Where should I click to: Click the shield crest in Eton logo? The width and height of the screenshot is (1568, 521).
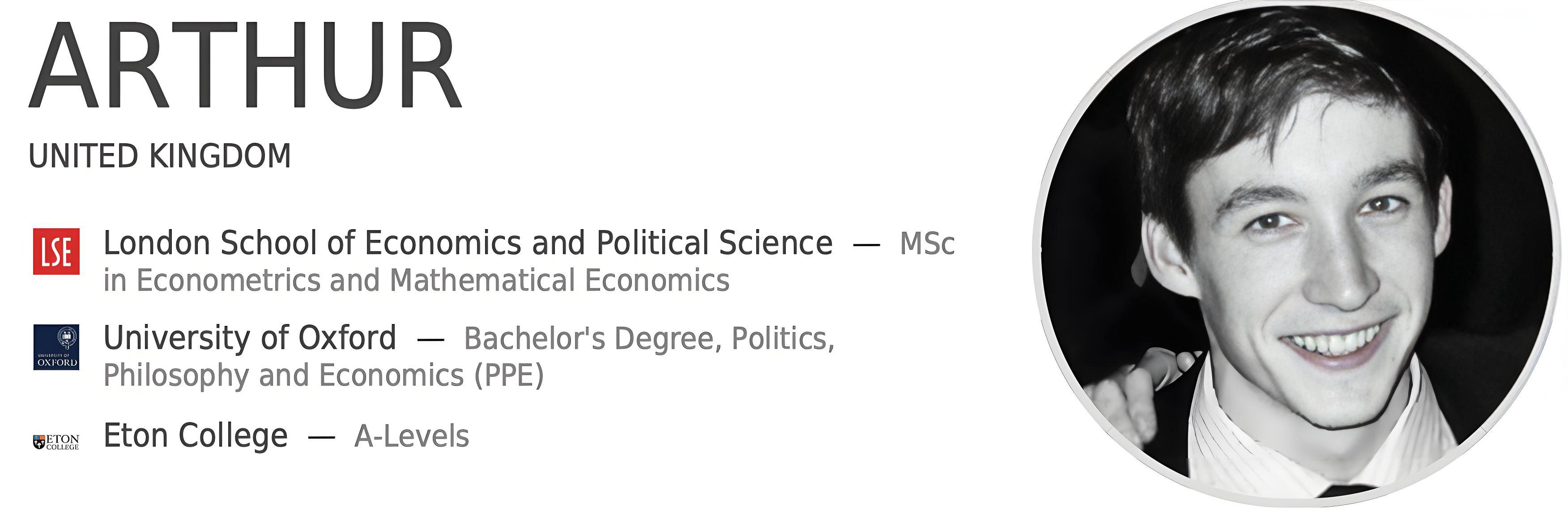(39, 443)
